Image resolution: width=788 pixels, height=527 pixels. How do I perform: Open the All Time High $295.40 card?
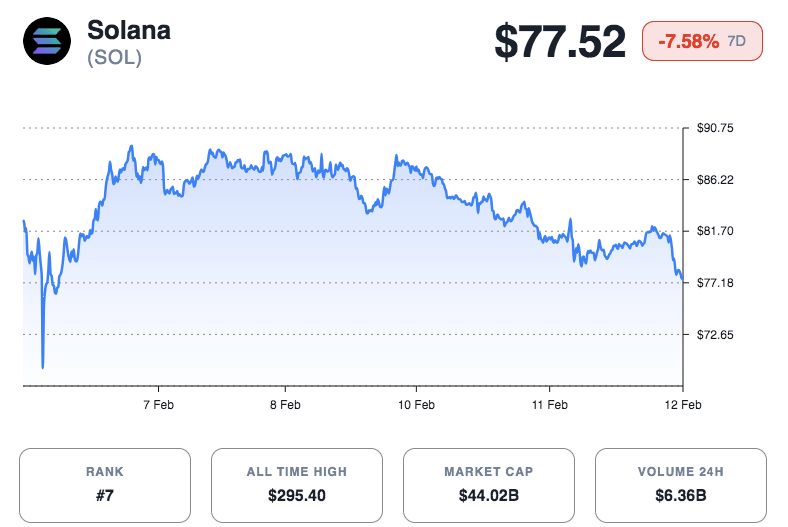297,485
